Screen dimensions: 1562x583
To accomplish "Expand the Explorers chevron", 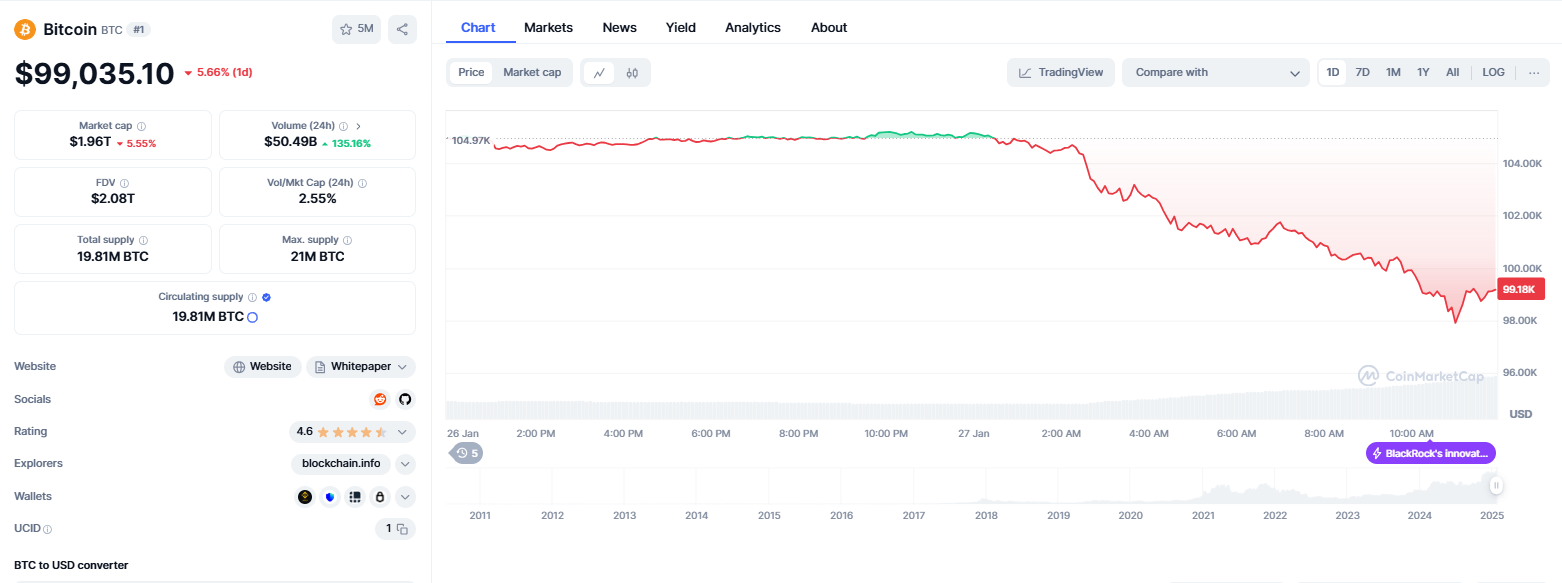I will pos(405,464).
